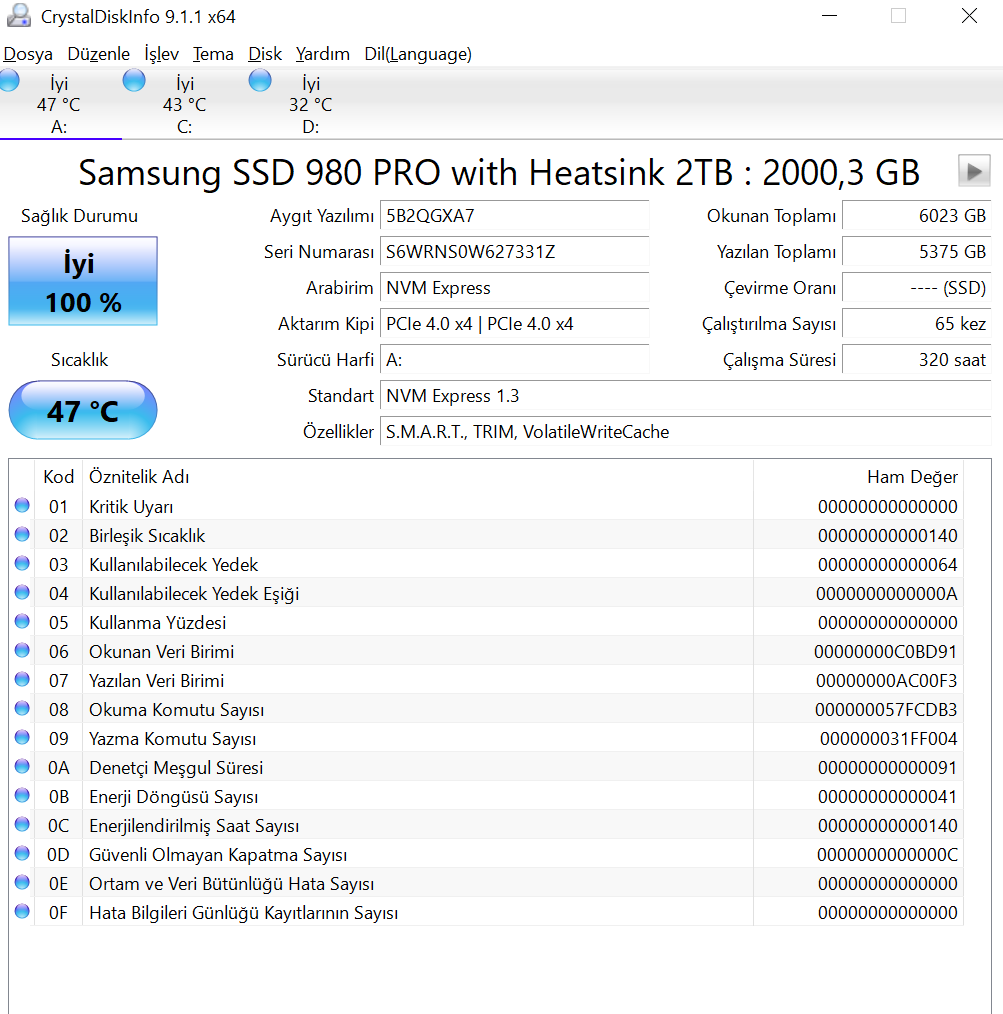This screenshot has width=1003, height=1014.
Task: Click the next disk arrow button
Action: click(974, 171)
